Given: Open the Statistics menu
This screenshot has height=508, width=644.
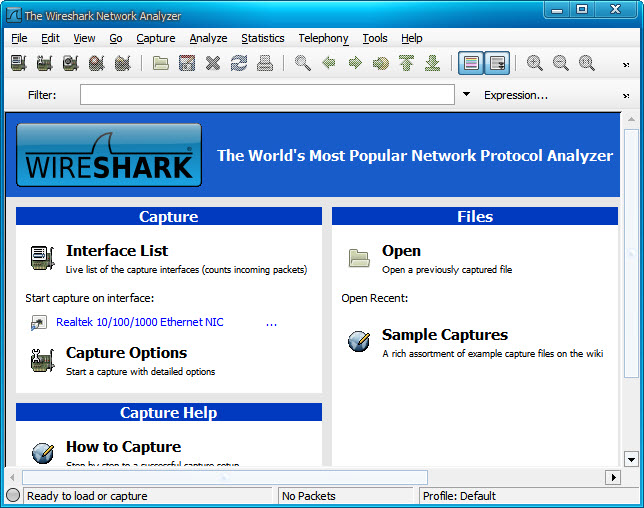Looking at the screenshot, I should coord(263,38).
